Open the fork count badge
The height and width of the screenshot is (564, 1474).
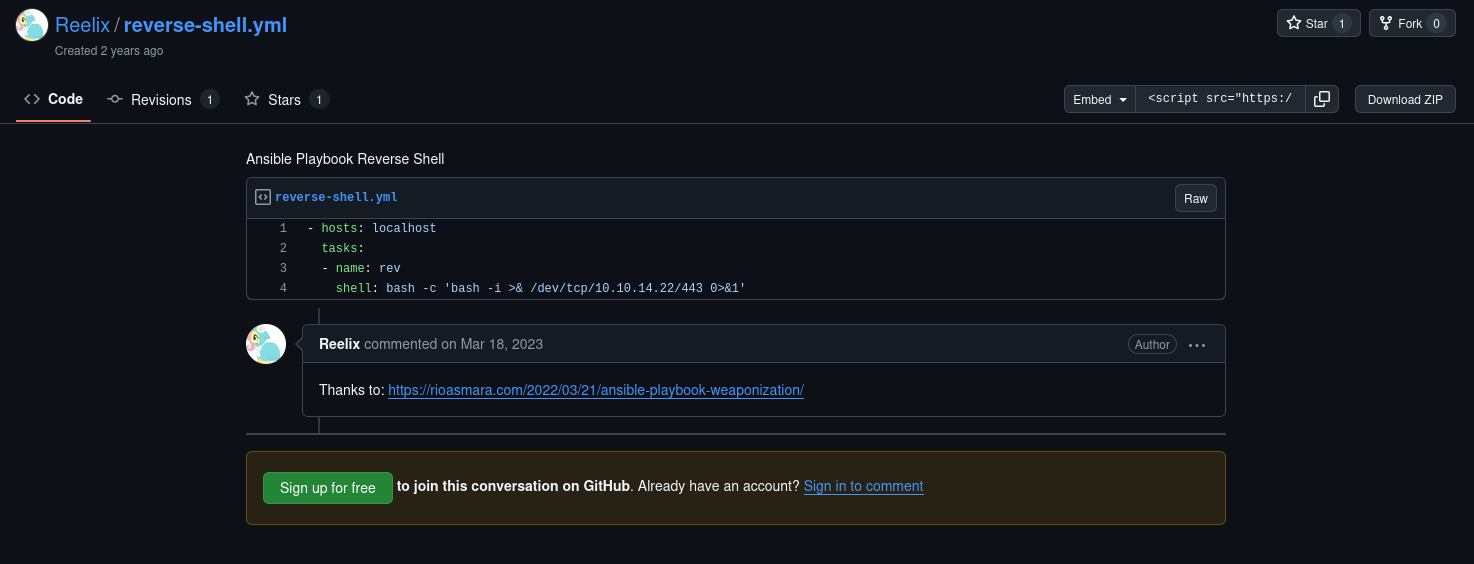tap(1437, 23)
